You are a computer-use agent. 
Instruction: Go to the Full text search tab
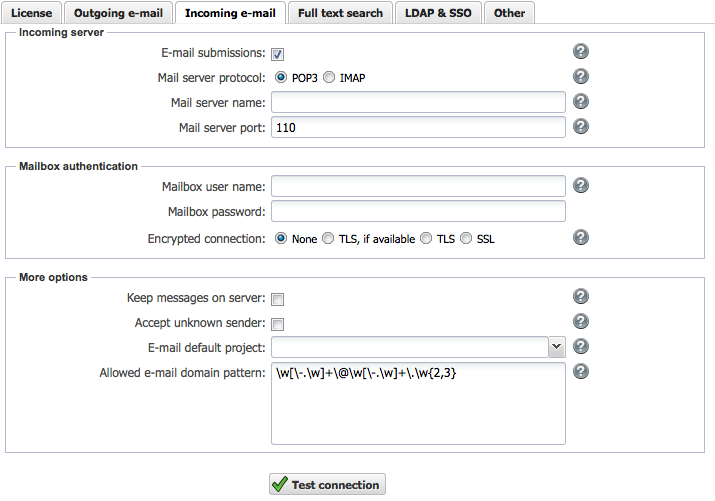click(x=340, y=13)
